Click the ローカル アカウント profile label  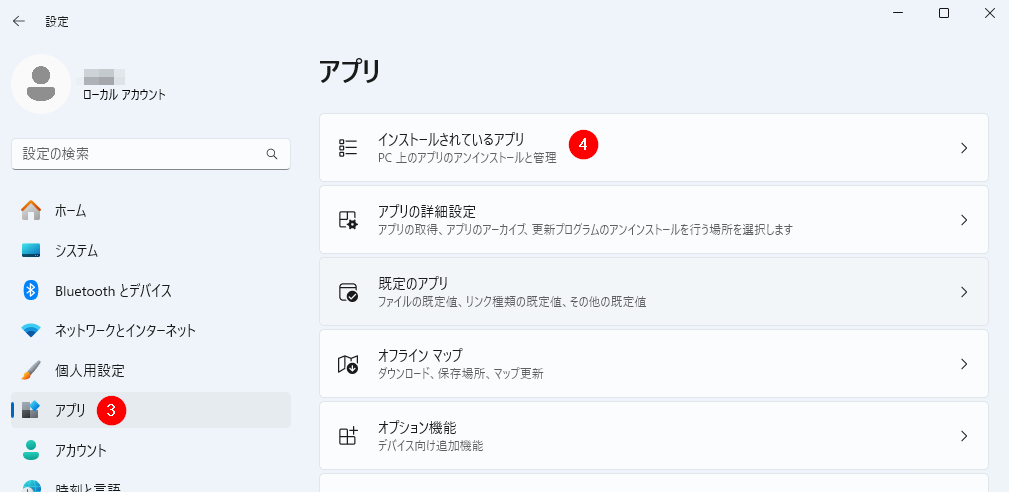[x=125, y=95]
